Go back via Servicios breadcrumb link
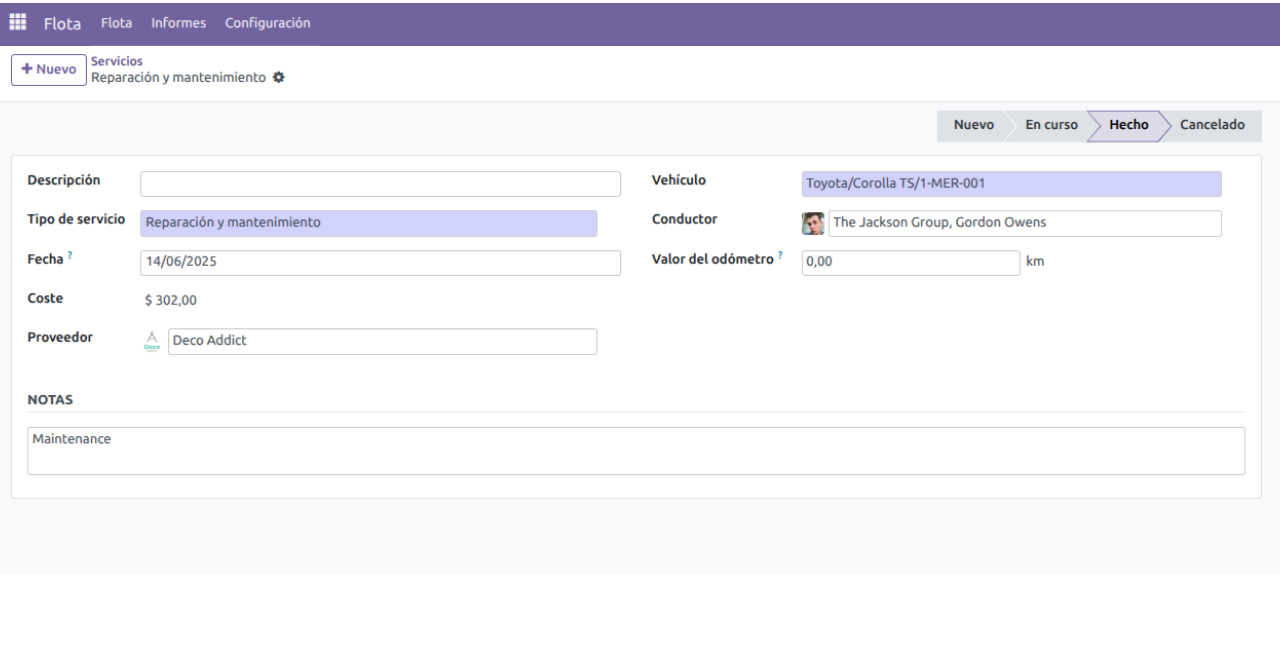Image resolution: width=1280 pixels, height=669 pixels. (x=117, y=61)
